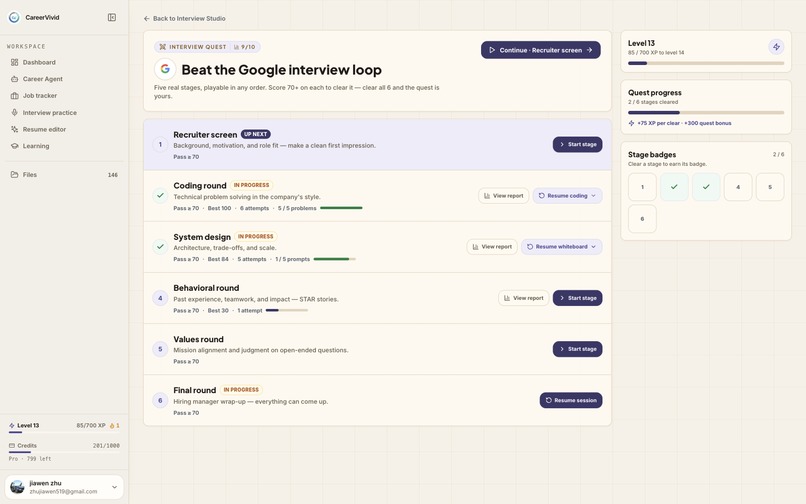Screen dimensions: 806x504
Task: Start the Recruiter screen stage
Action: tap(578, 145)
